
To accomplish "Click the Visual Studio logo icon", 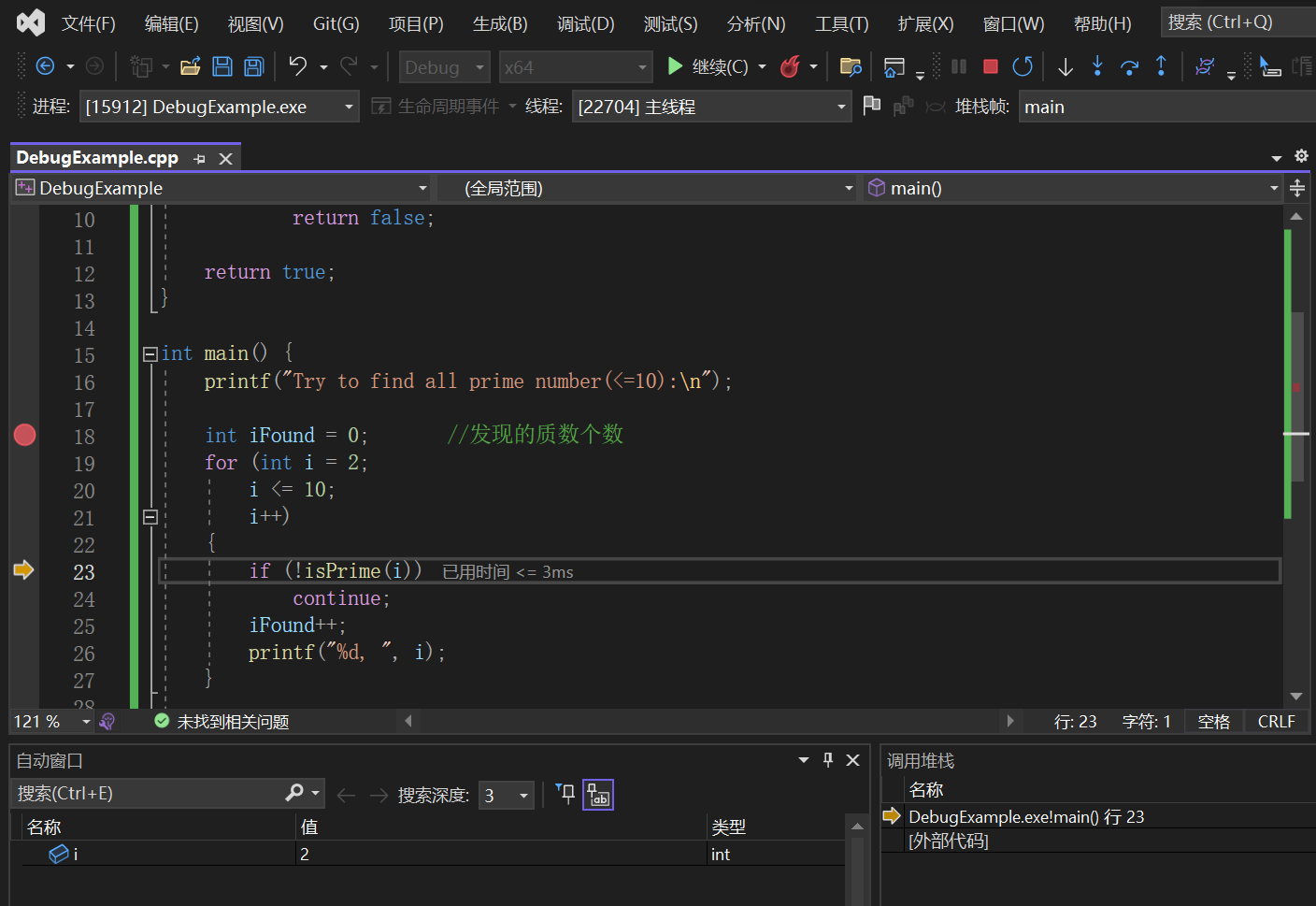I will (x=31, y=22).
